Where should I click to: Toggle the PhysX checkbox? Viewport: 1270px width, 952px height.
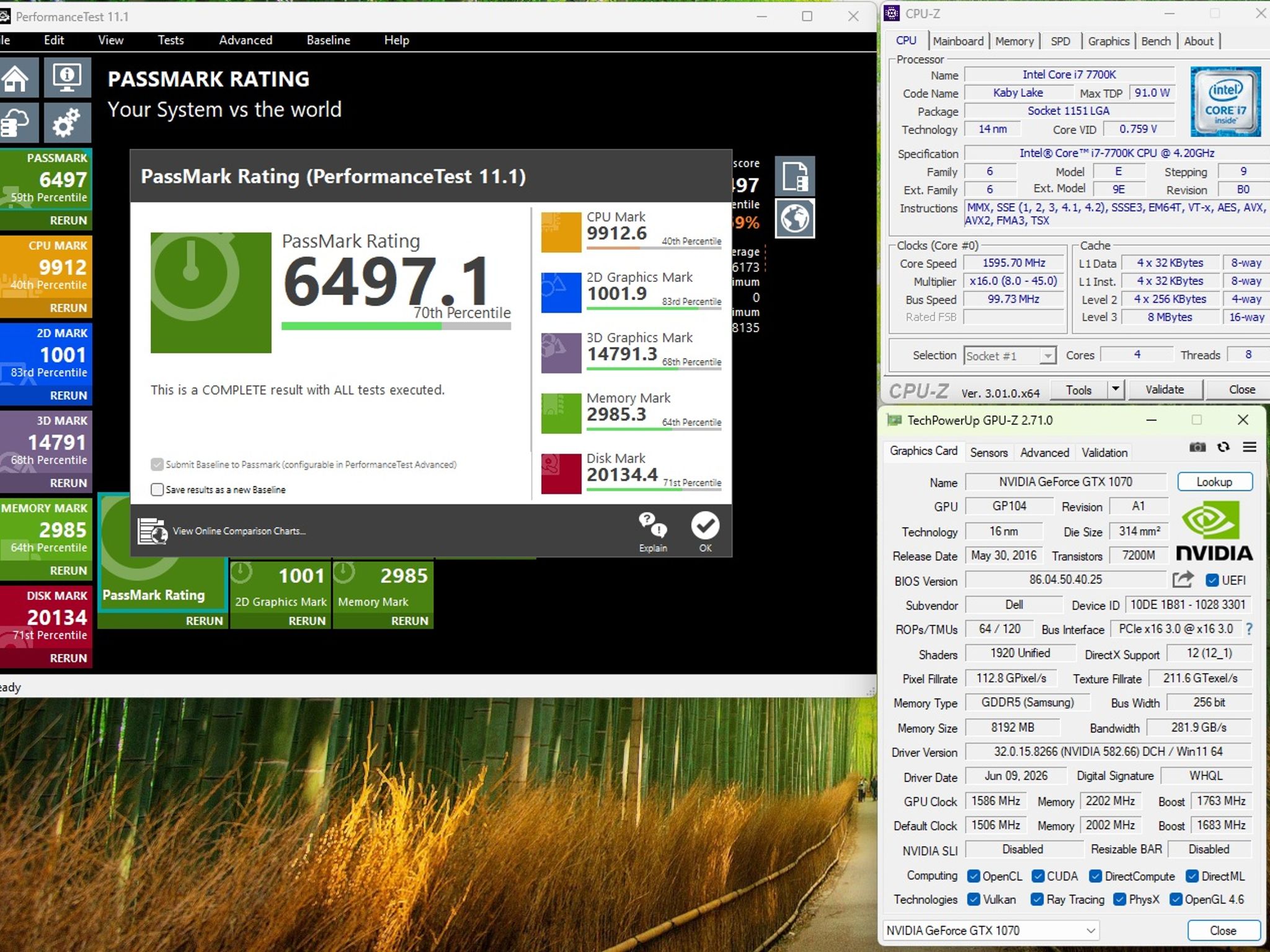click(1119, 899)
